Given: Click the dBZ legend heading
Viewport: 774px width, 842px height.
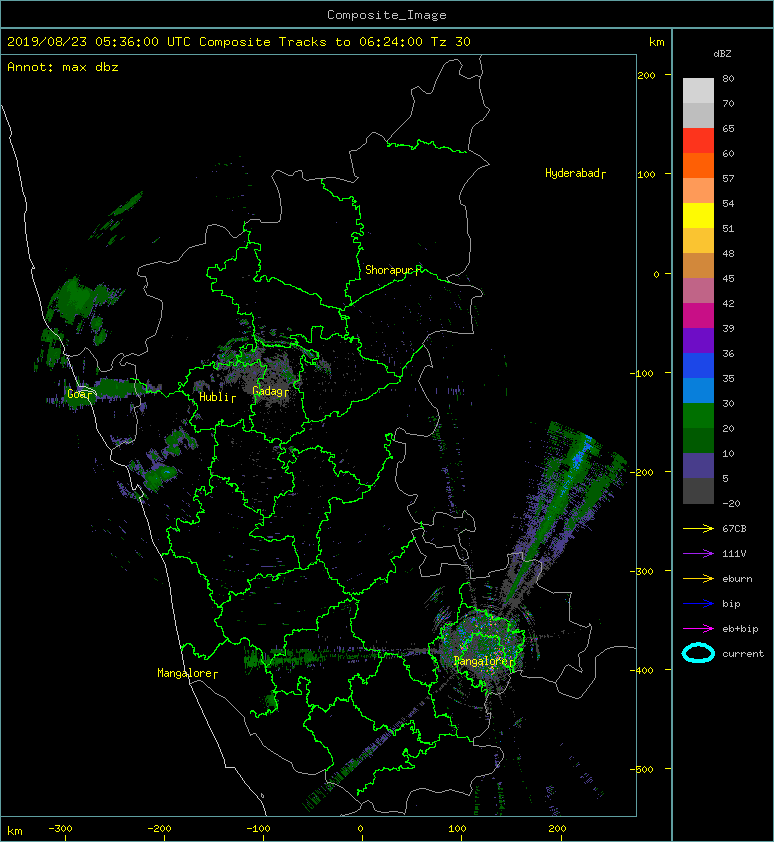Looking at the screenshot, I should [x=722, y=54].
